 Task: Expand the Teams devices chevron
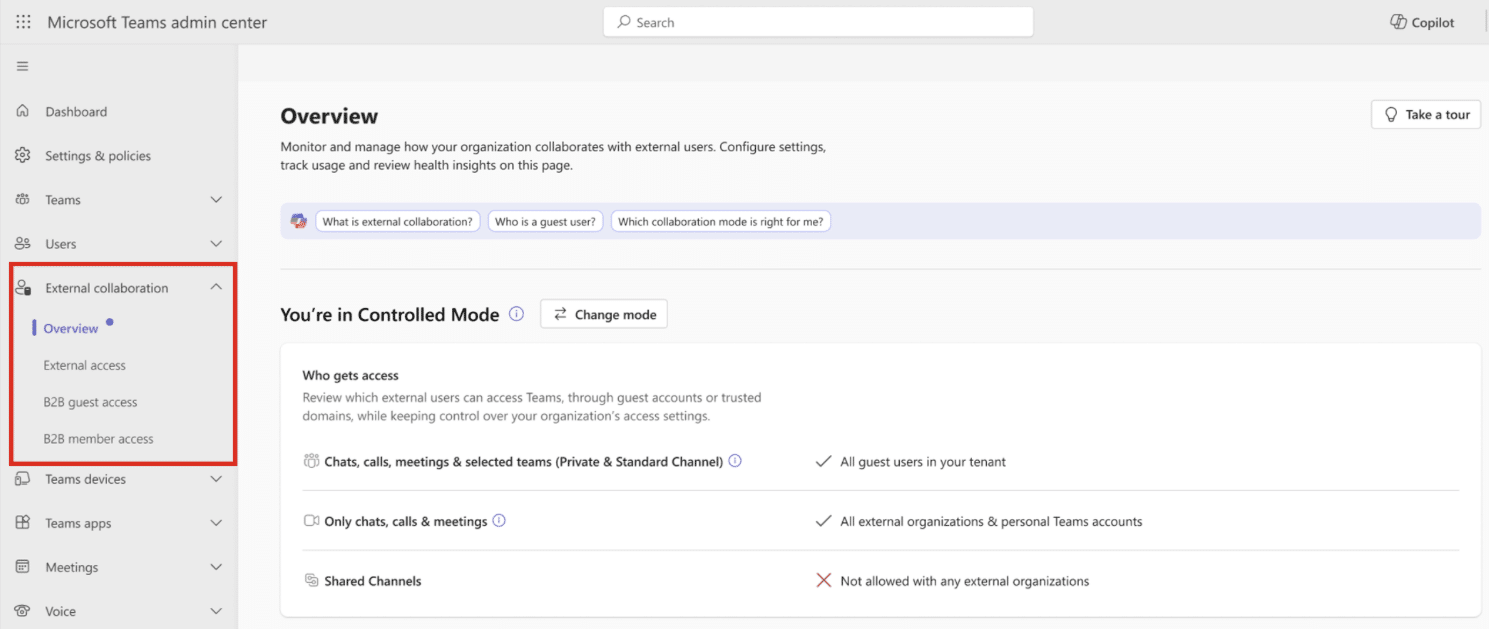point(216,479)
